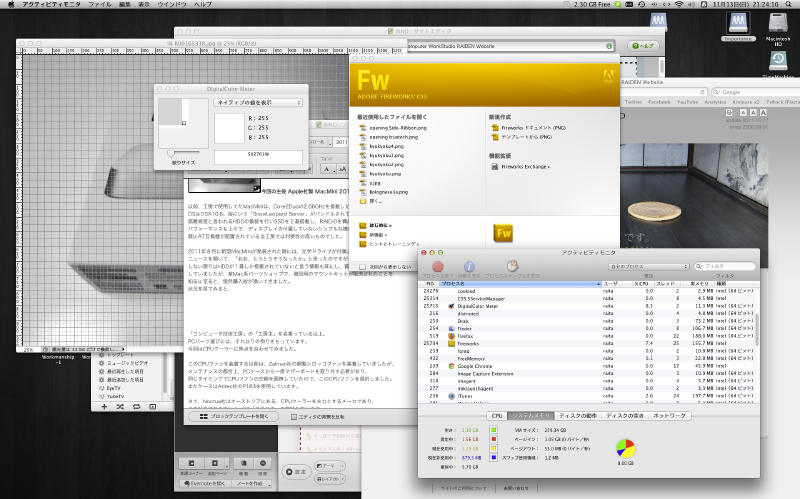This screenshot has width=800, height=499.
Task: Click the Wi-Fi status icon in menu bar
Action: click(x=679, y=4)
